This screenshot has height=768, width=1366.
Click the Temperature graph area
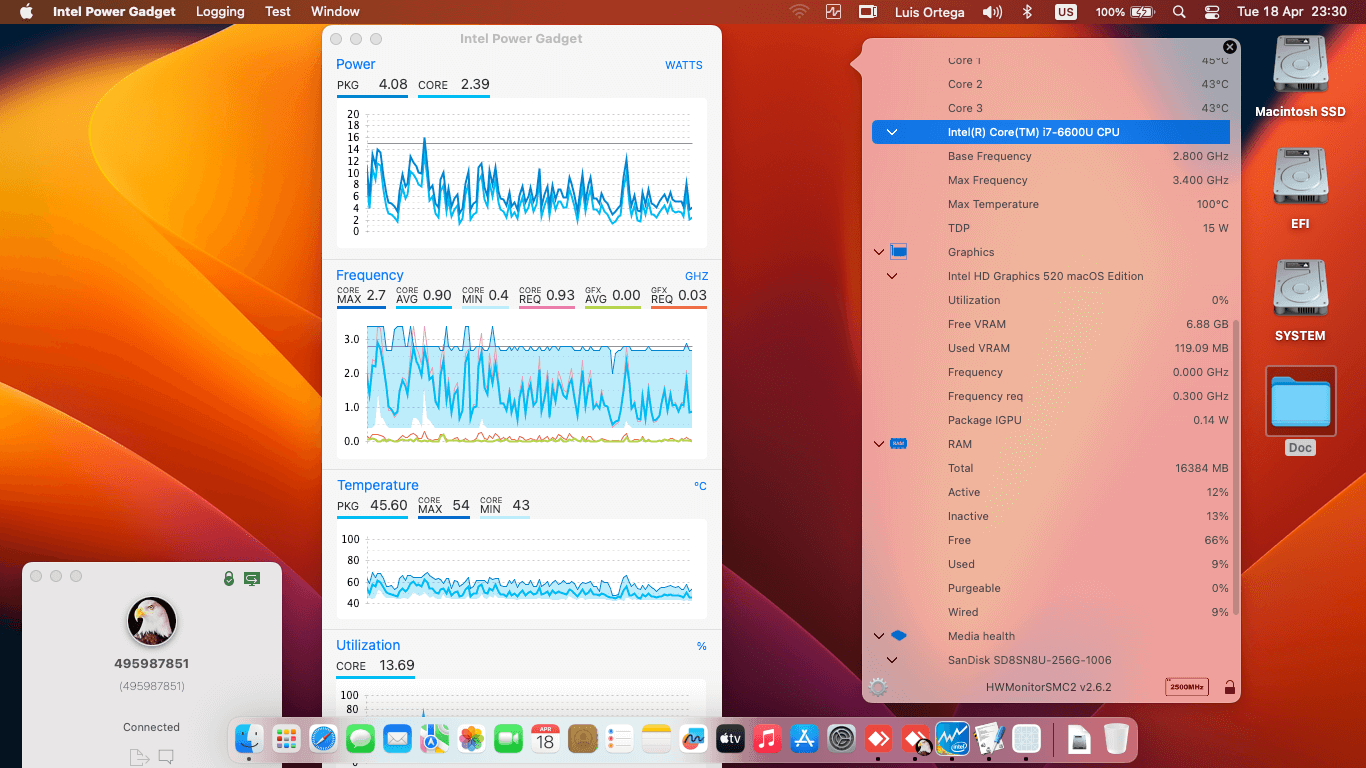tap(521, 570)
